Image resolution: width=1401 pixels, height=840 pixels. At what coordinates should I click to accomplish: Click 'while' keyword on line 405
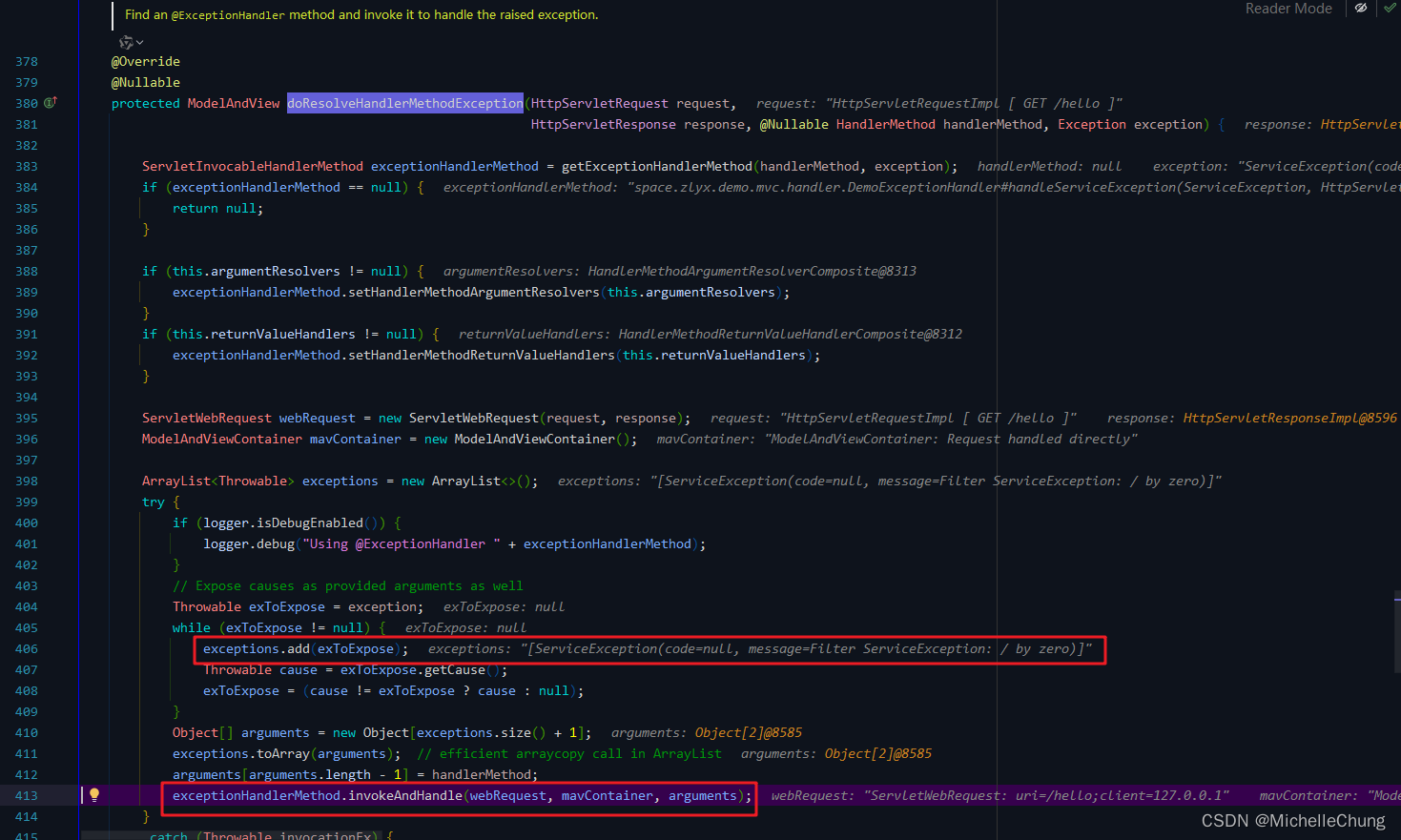coord(192,627)
